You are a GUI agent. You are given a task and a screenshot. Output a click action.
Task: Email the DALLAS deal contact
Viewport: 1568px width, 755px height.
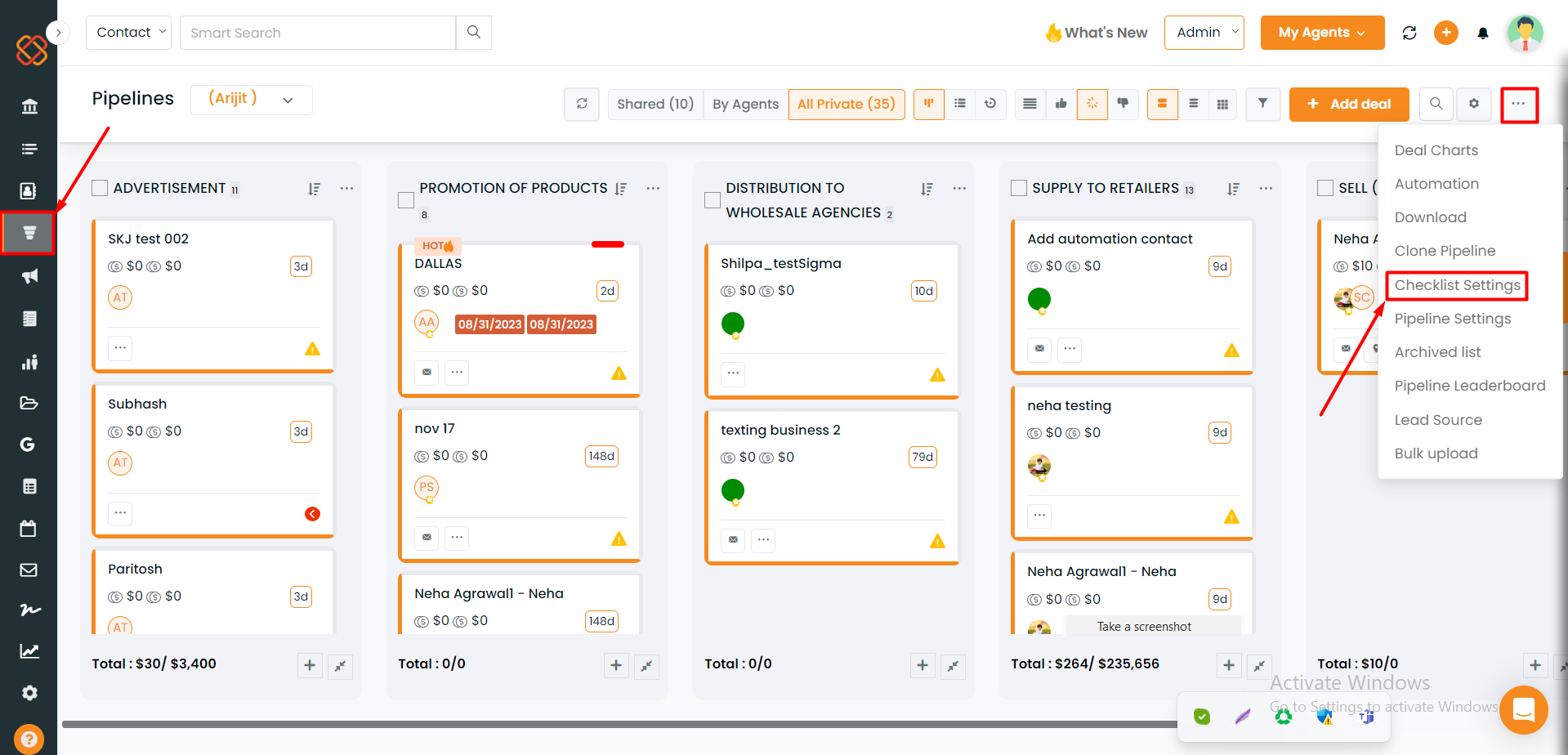click(427, 373)
